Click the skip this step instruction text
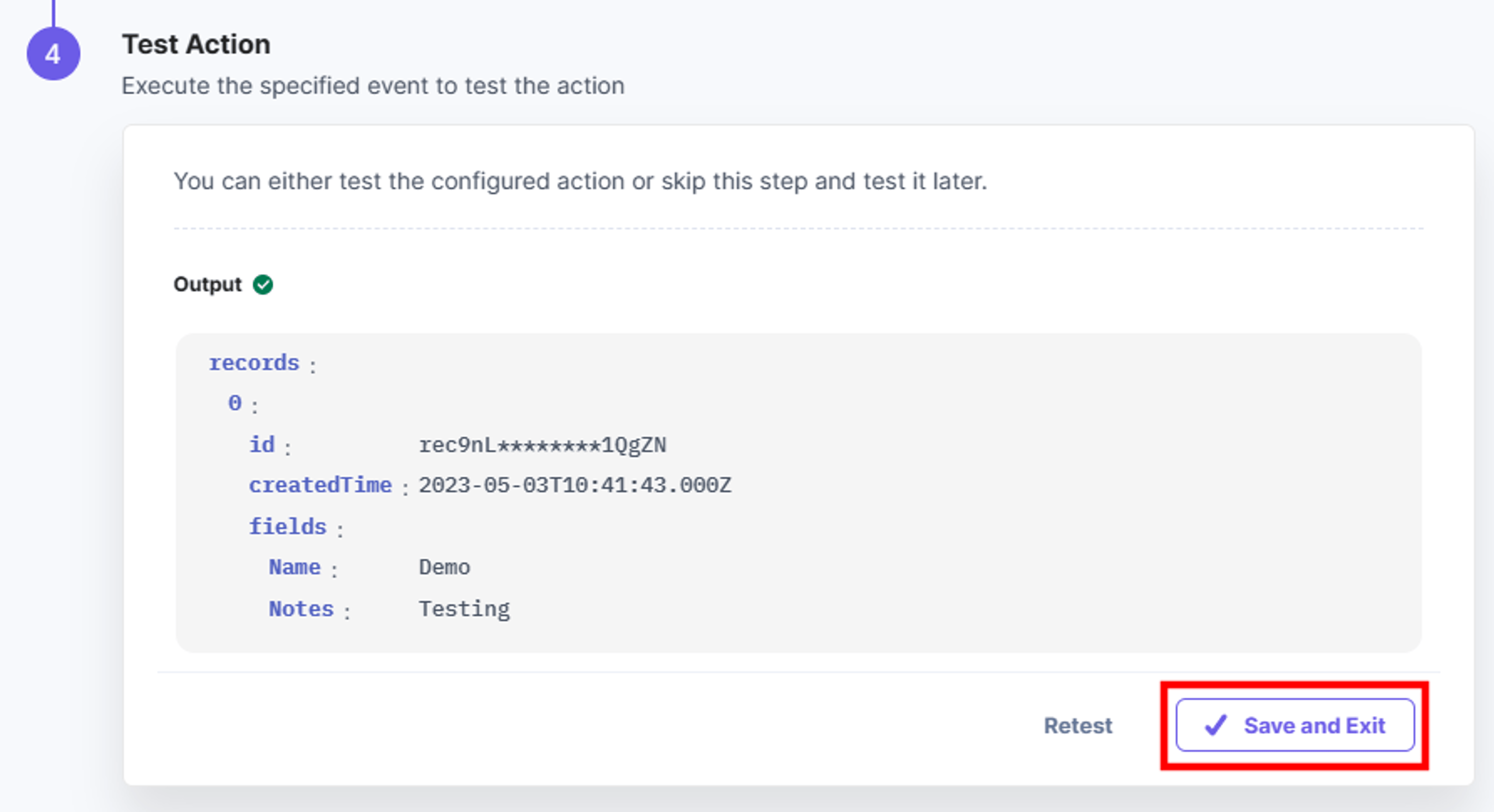The height and width of the screenshot is (812, 1494). [580, 182]
